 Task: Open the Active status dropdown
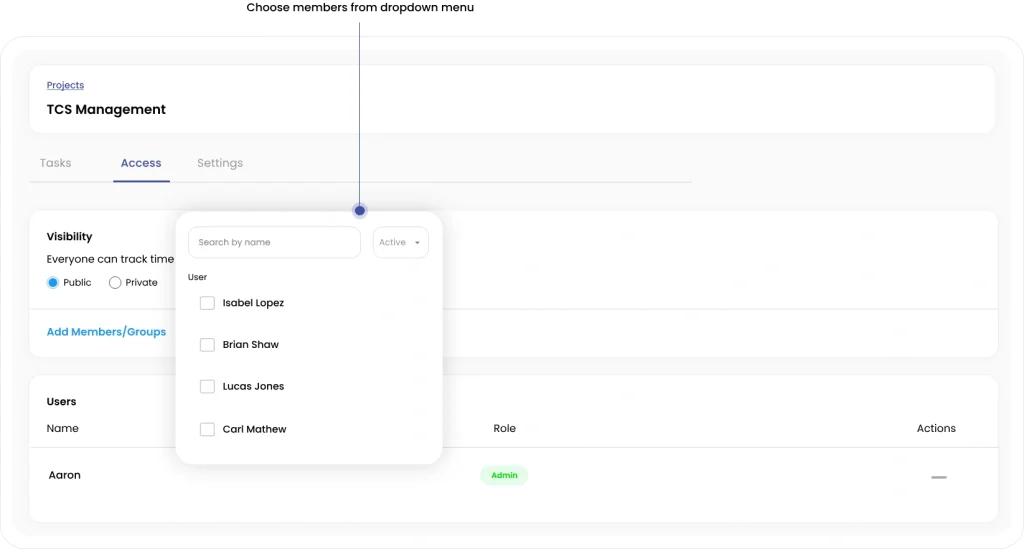click(400, 242)
